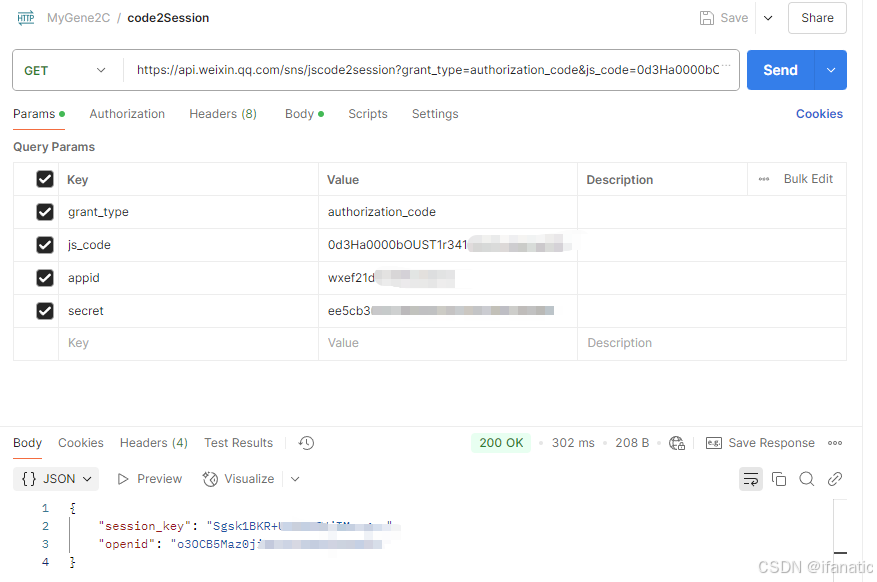The height and width of the screenshot is (582, 877).
Task: Uncheck the grant_type parameter checkbox
Action: click(x=45, y=212)
